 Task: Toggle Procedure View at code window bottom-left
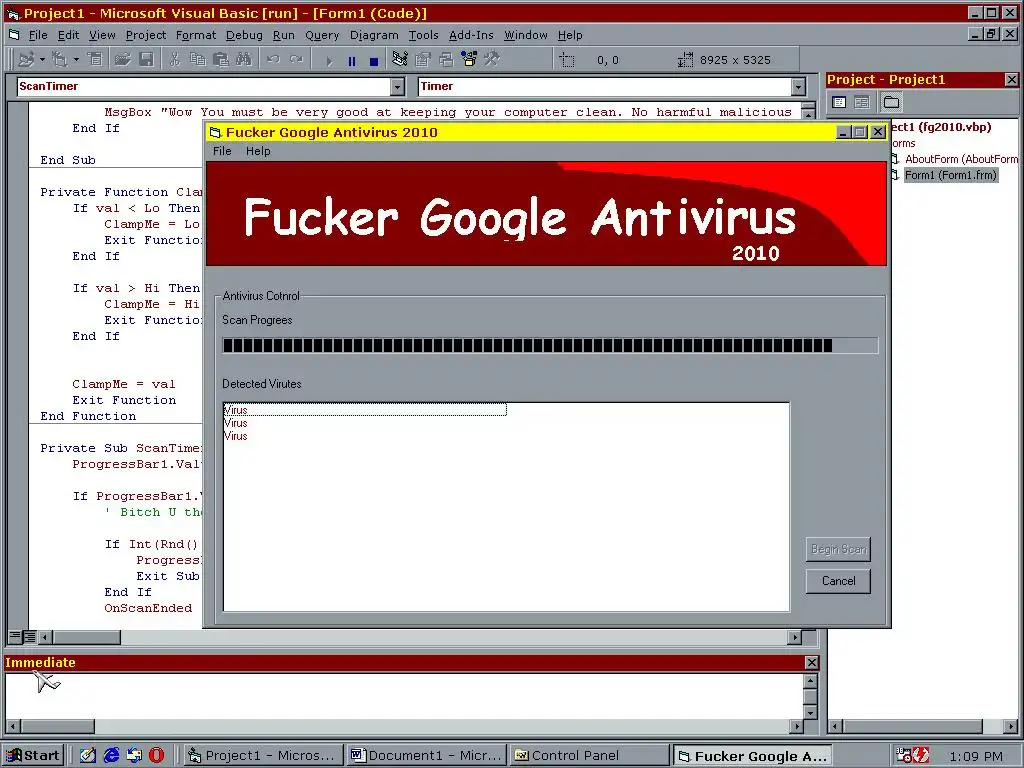pos(14,636)
